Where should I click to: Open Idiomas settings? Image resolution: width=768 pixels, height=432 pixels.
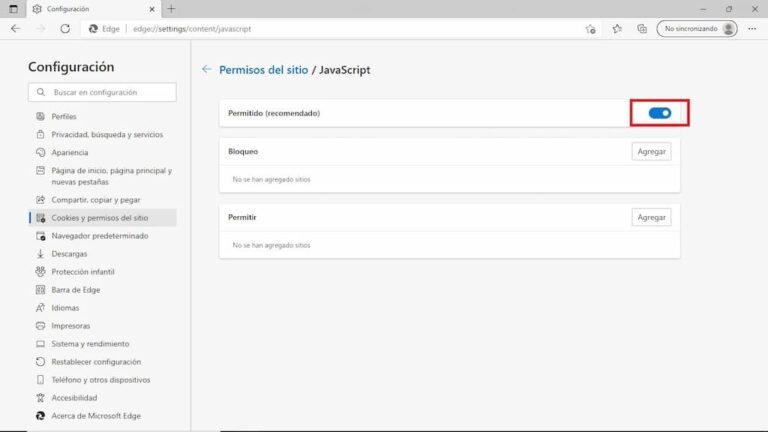[102, 308]
